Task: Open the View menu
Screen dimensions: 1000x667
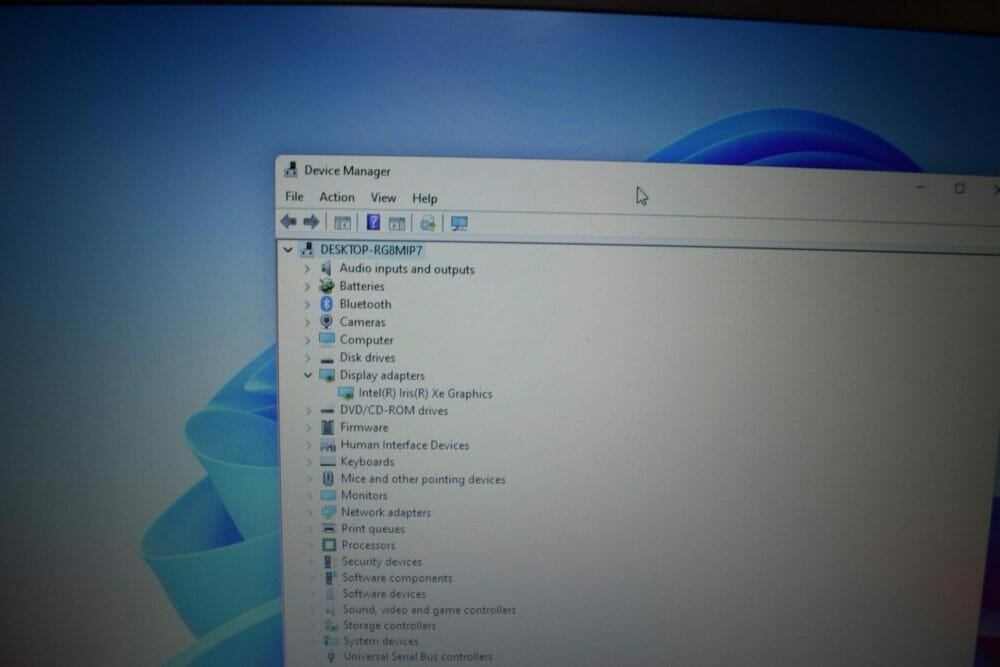Action: point(383,198)
